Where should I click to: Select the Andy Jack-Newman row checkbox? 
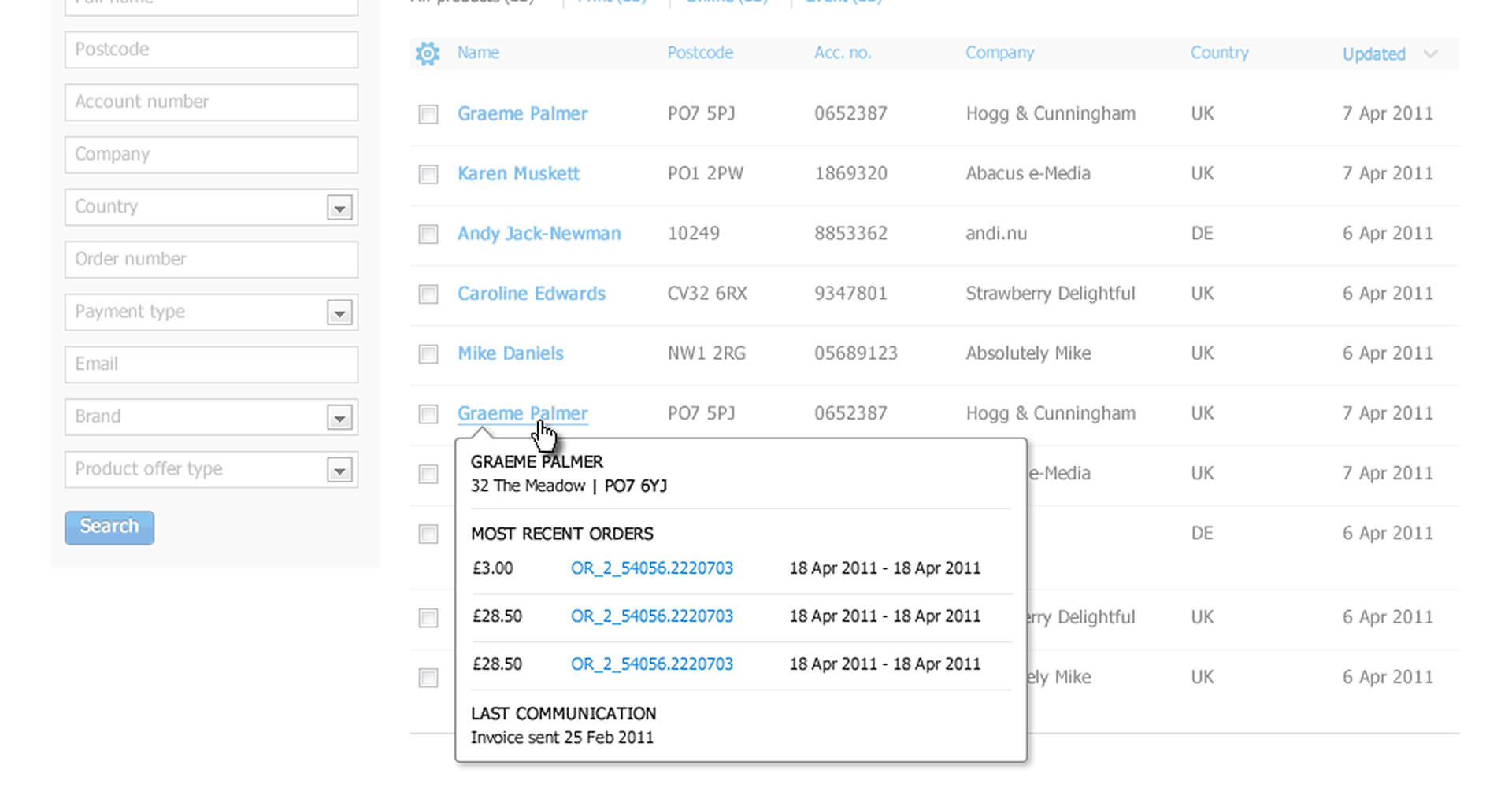[428, 234]
